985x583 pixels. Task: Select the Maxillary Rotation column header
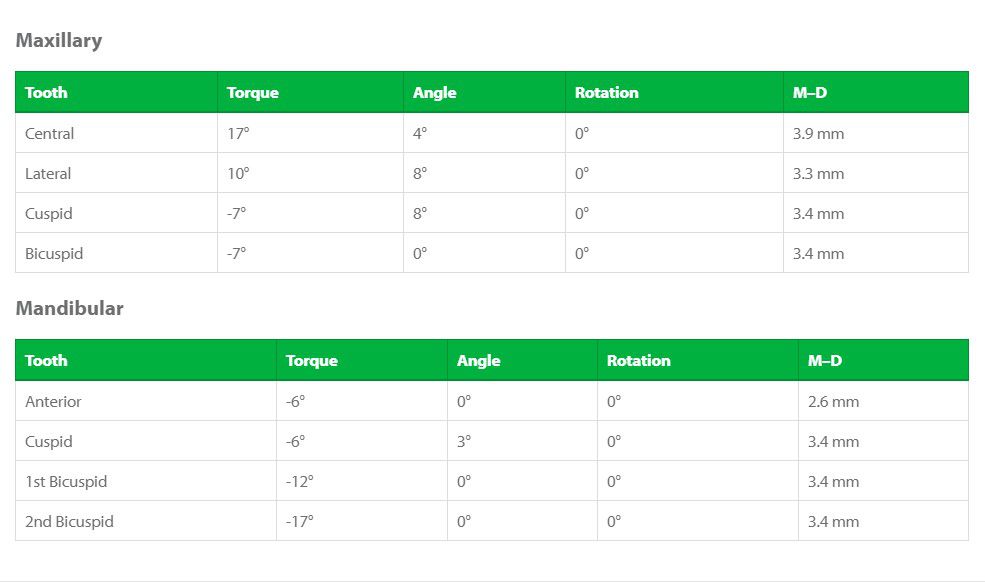point(606,92)
